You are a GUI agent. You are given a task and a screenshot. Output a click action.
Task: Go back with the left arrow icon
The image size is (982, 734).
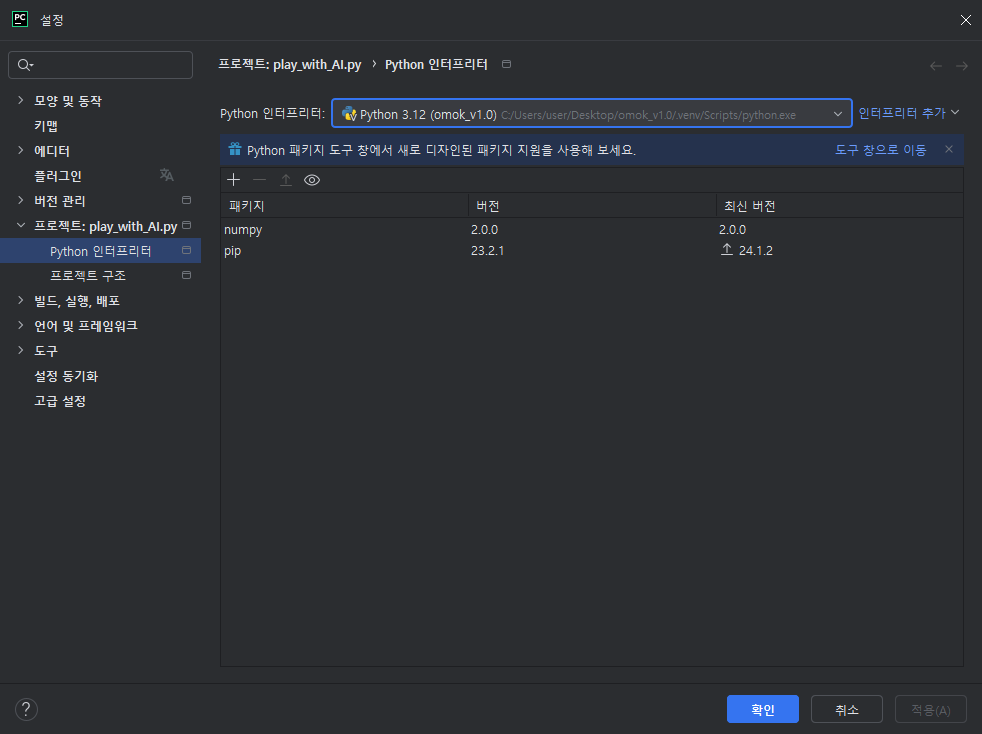[936, 66]
